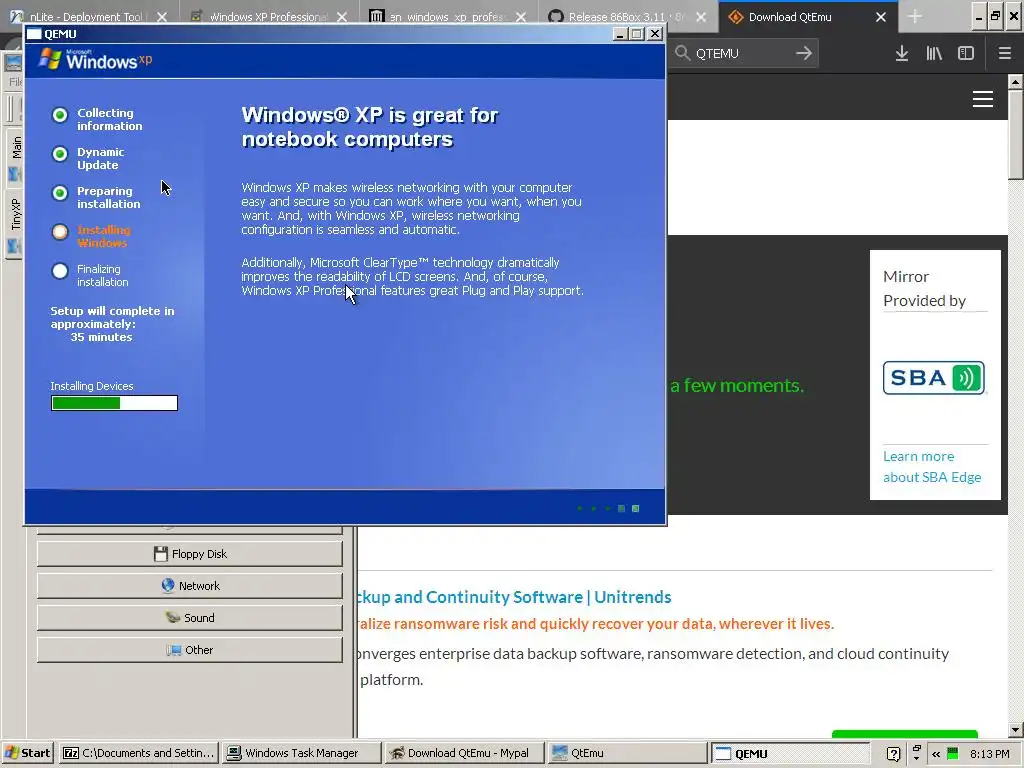Click the SBA logo banner
Viewport: 1024px width, 768px height.
[x=934, y=377]
